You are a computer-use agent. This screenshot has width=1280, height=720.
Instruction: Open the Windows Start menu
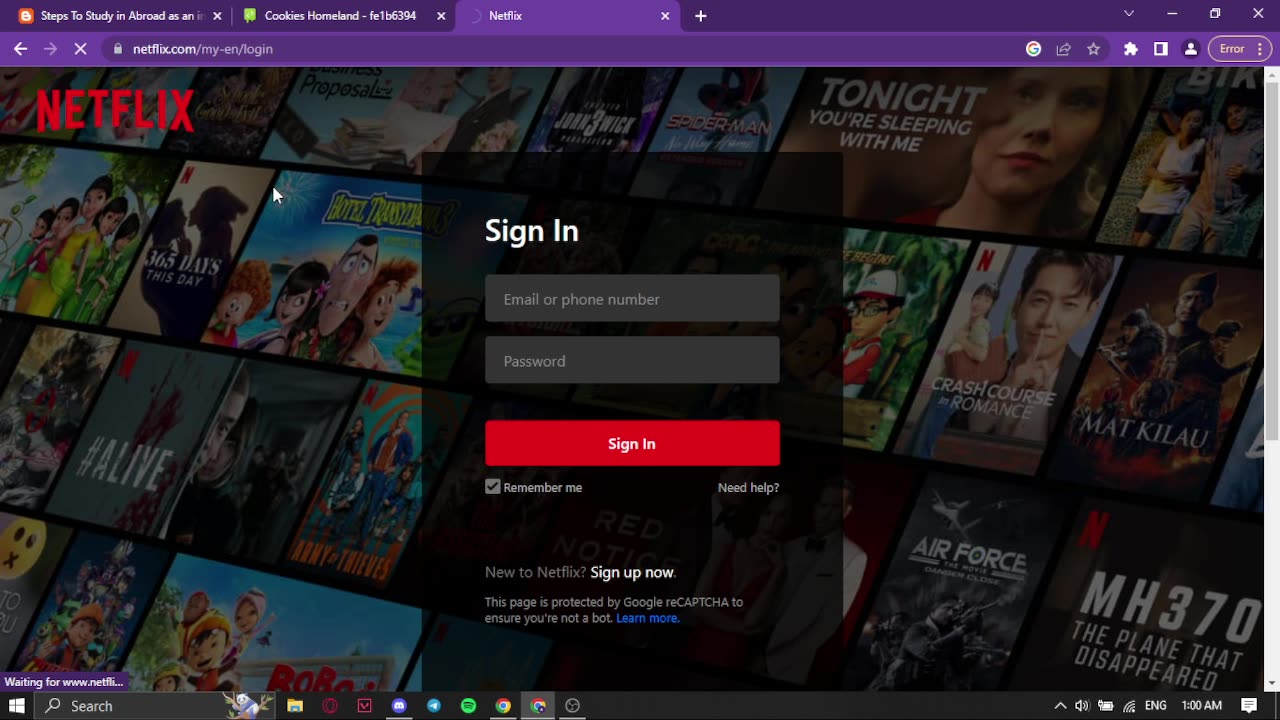(16, 706)
